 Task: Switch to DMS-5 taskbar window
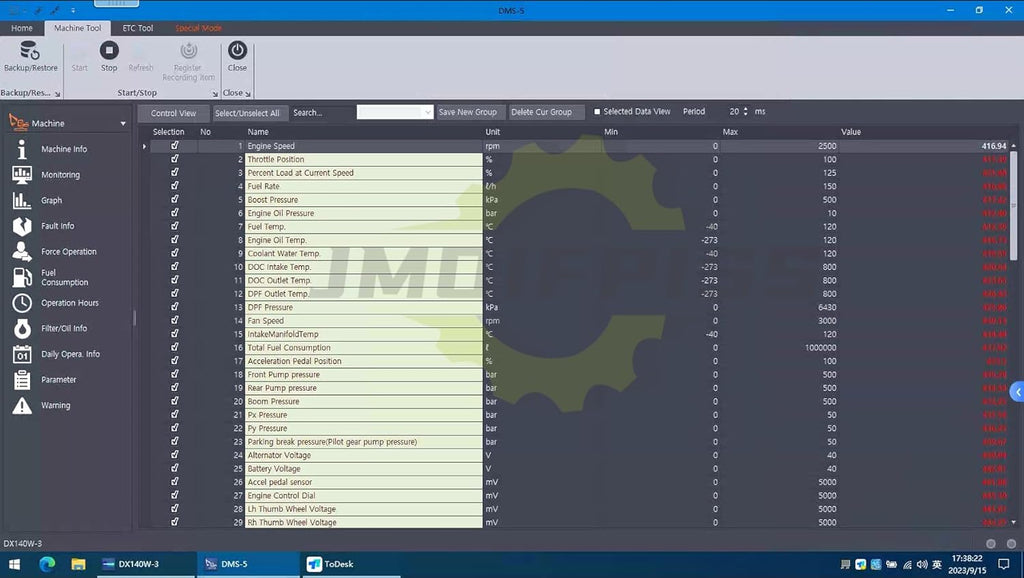coord(248,564)
